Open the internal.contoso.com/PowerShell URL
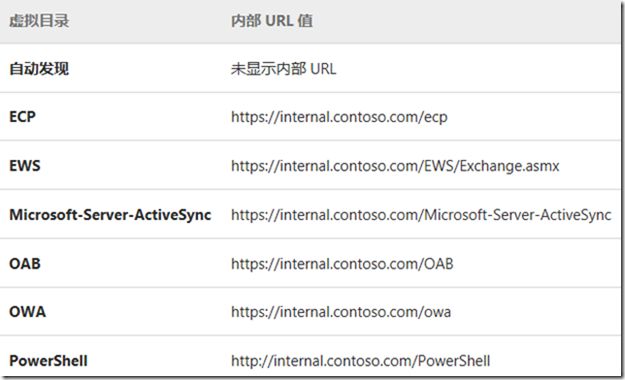This screenshot has width=625, height=380. pyautogui.click(x=360, y=361)
